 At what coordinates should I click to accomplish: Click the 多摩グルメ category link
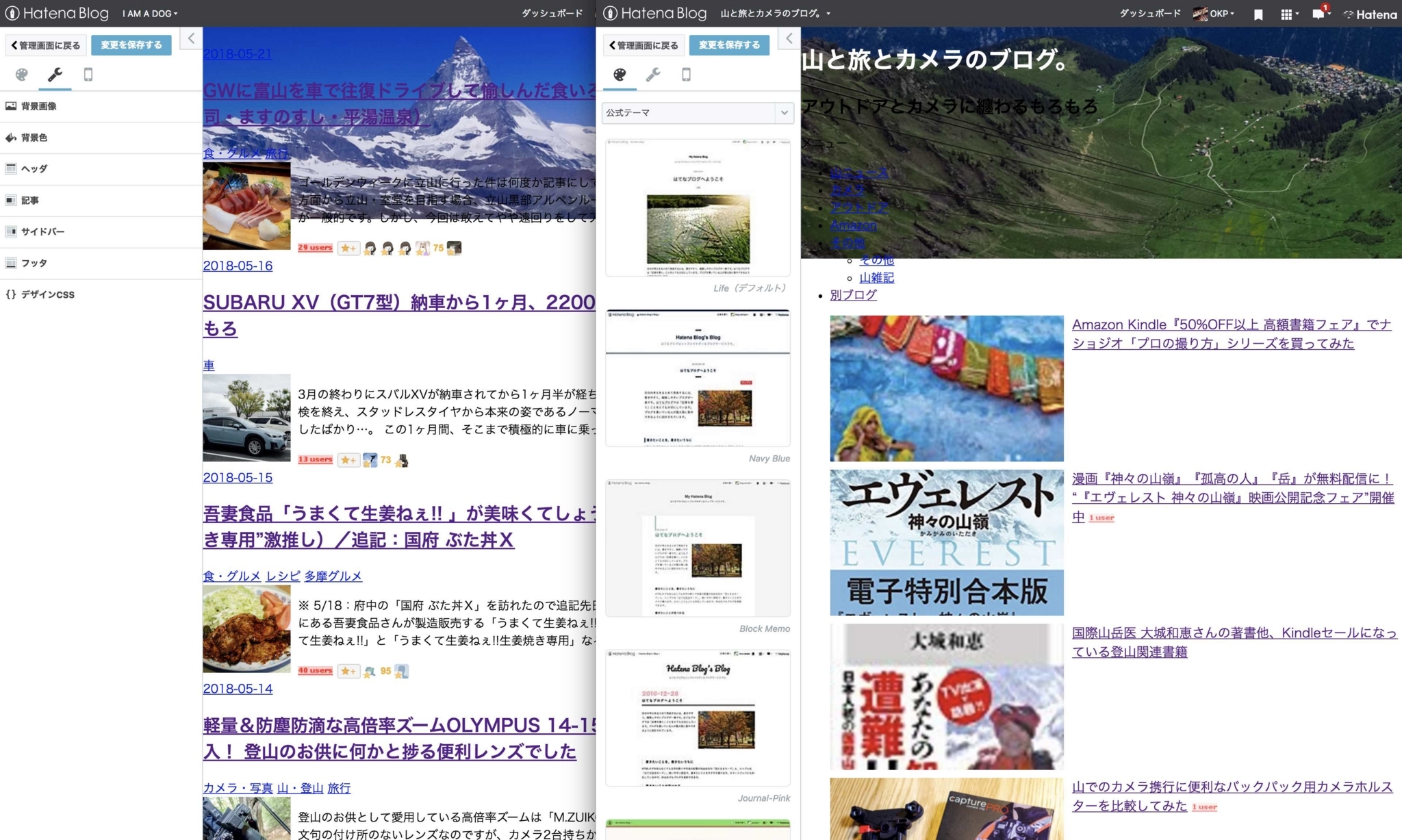point(333,576)
